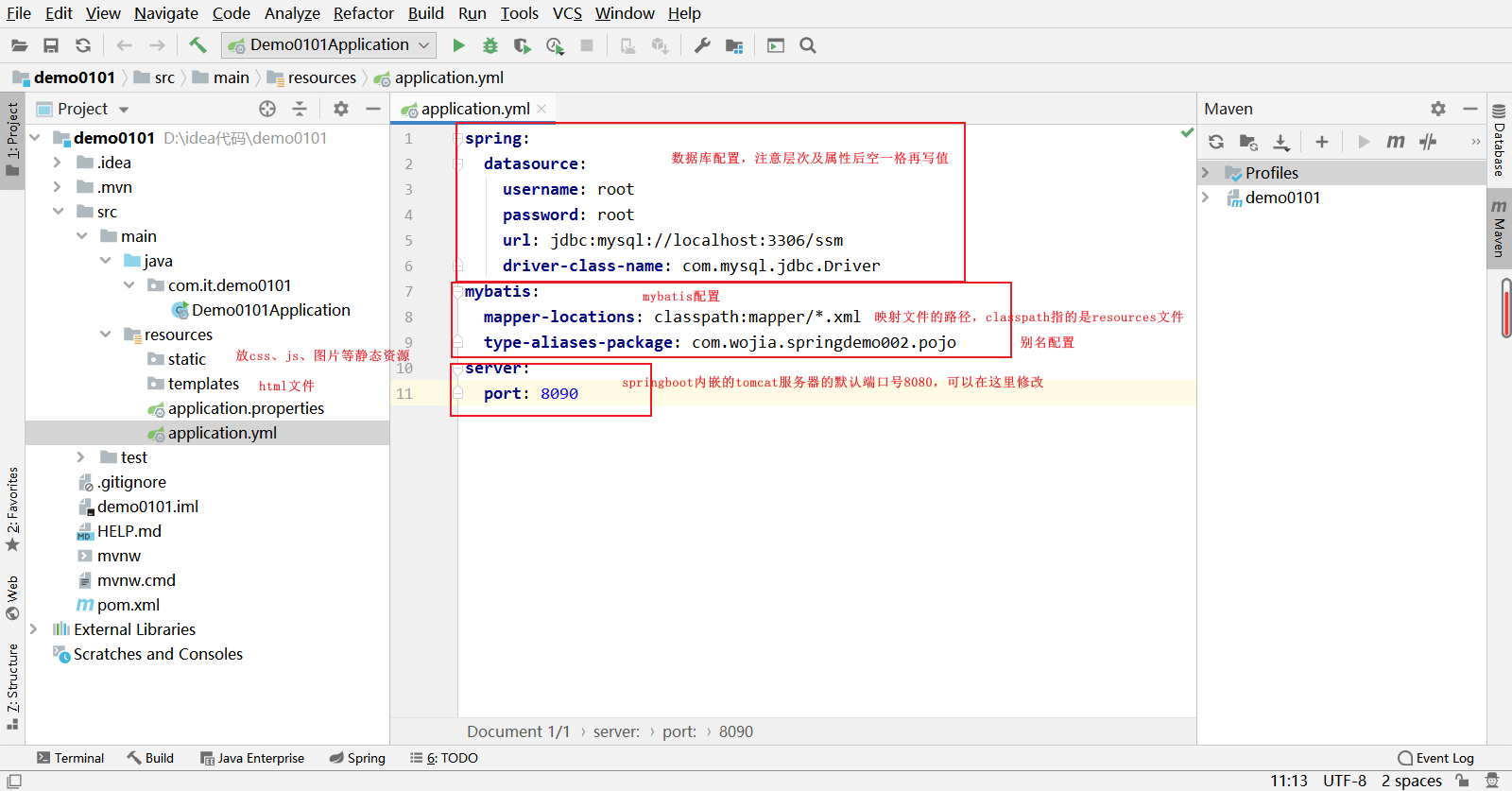Expand External Libraries node

pyautogui.click(x=34, y=629)
